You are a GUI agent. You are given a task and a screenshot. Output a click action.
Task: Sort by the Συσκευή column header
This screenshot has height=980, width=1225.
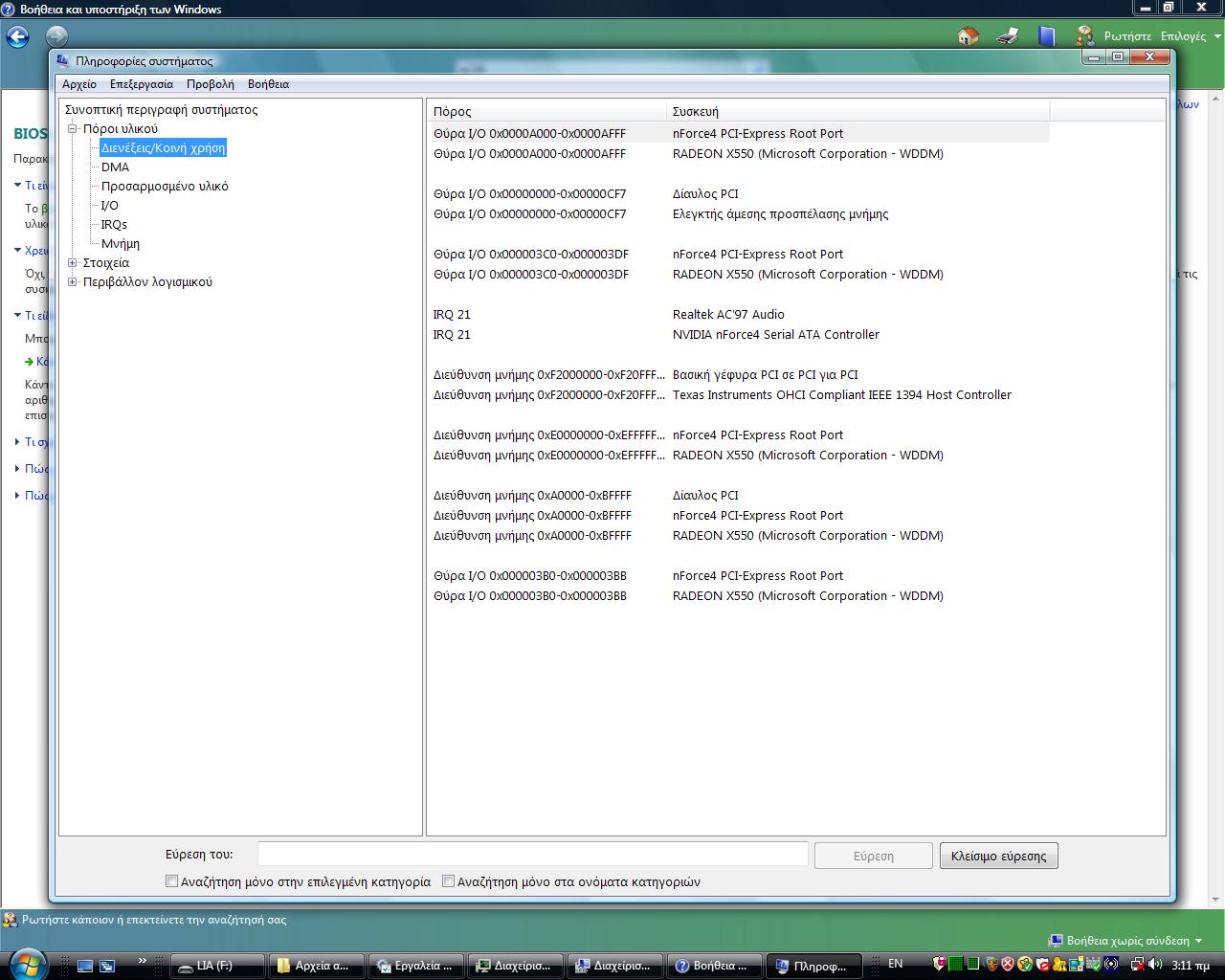(857, 111)
